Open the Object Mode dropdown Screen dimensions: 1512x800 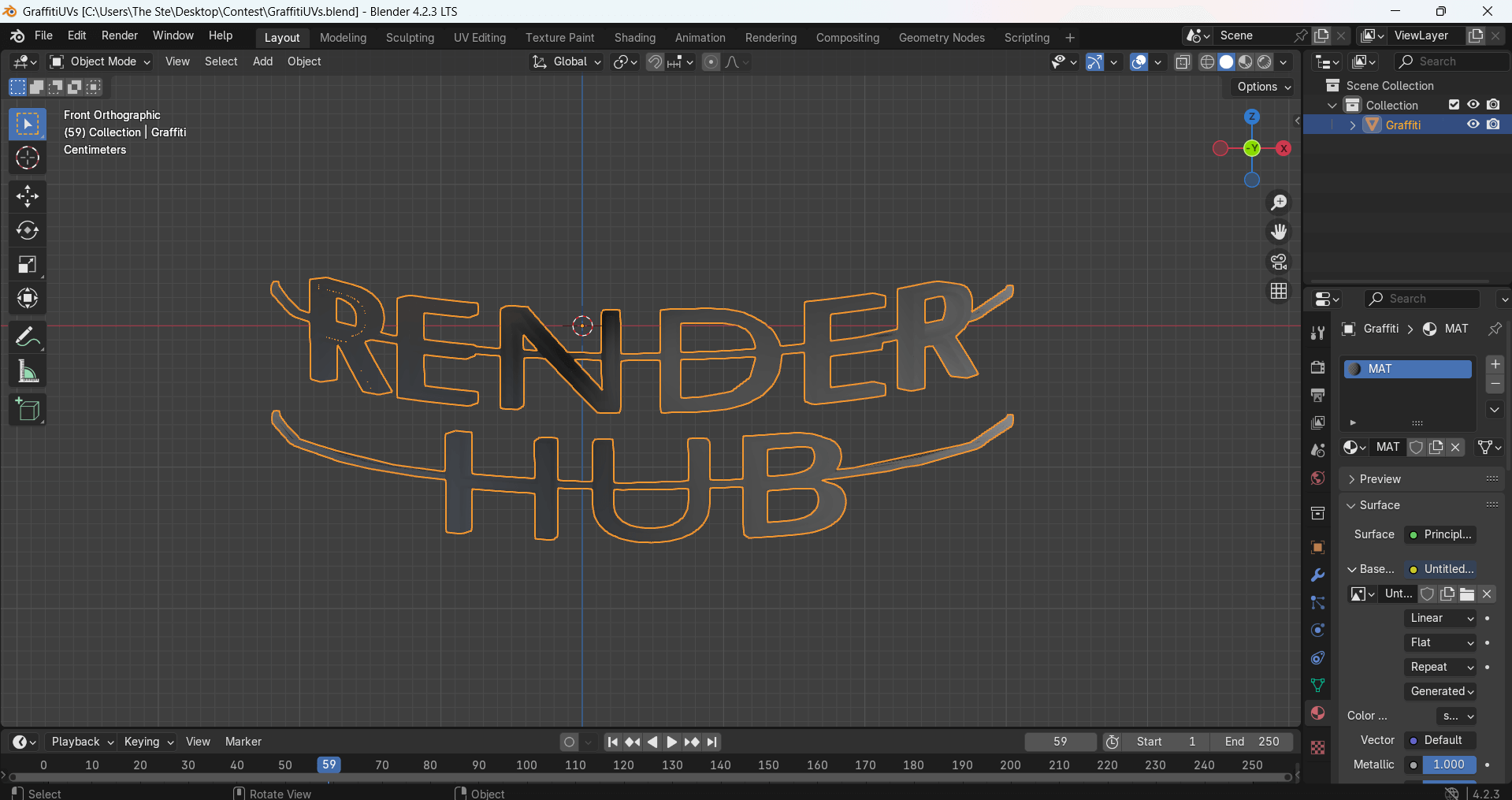tap(99, 61)
